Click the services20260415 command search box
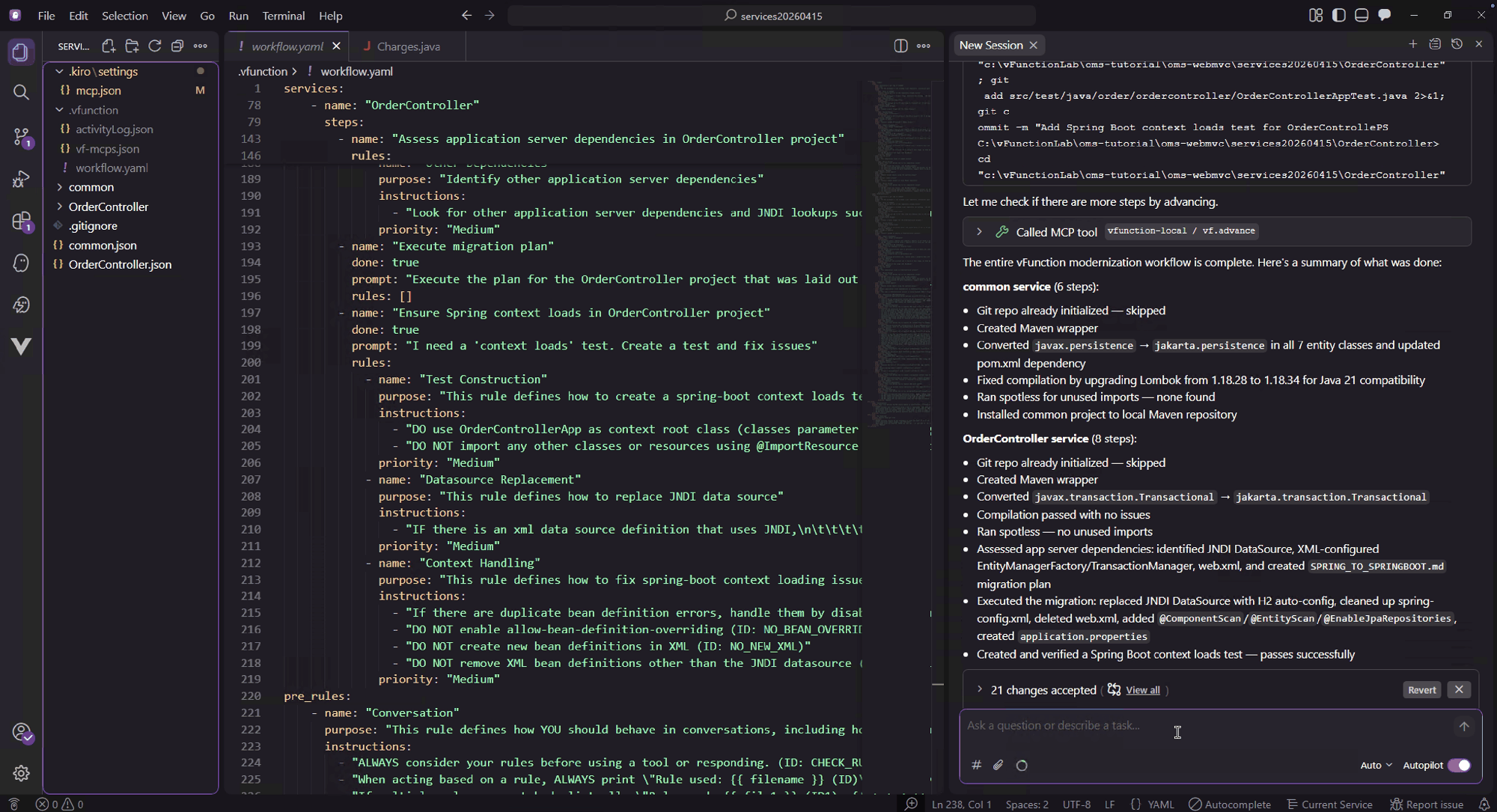Screen dimensions: 1497x812 pos(772,16)
